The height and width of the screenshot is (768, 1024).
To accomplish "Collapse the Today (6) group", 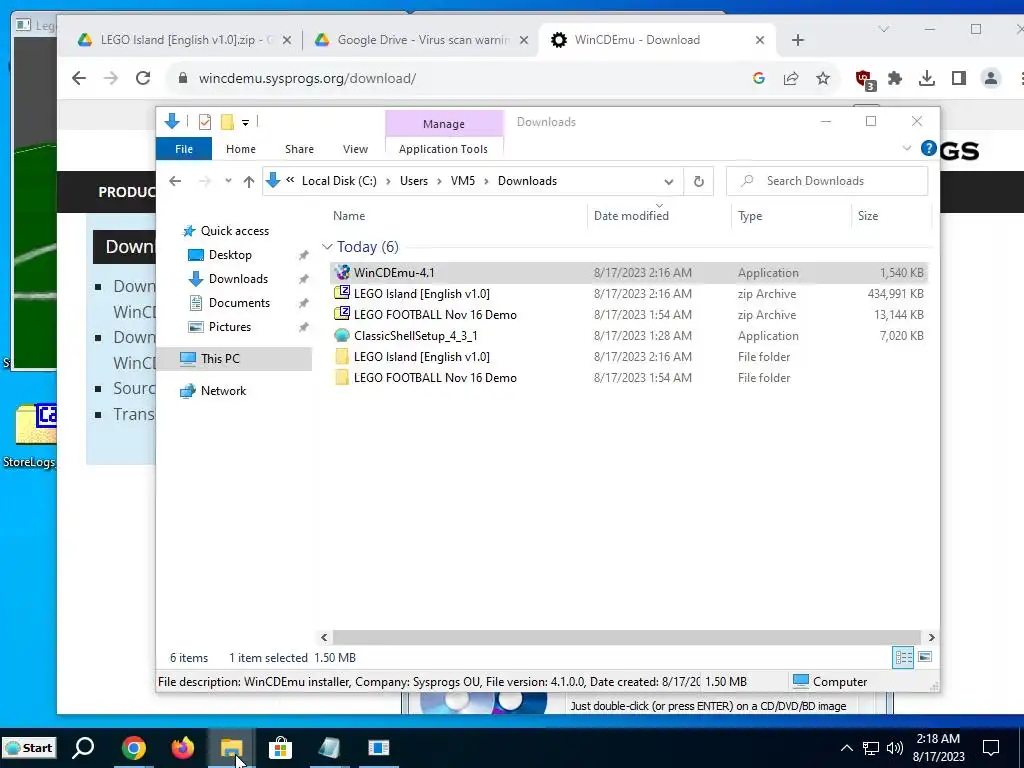I will tap(327, 247).
